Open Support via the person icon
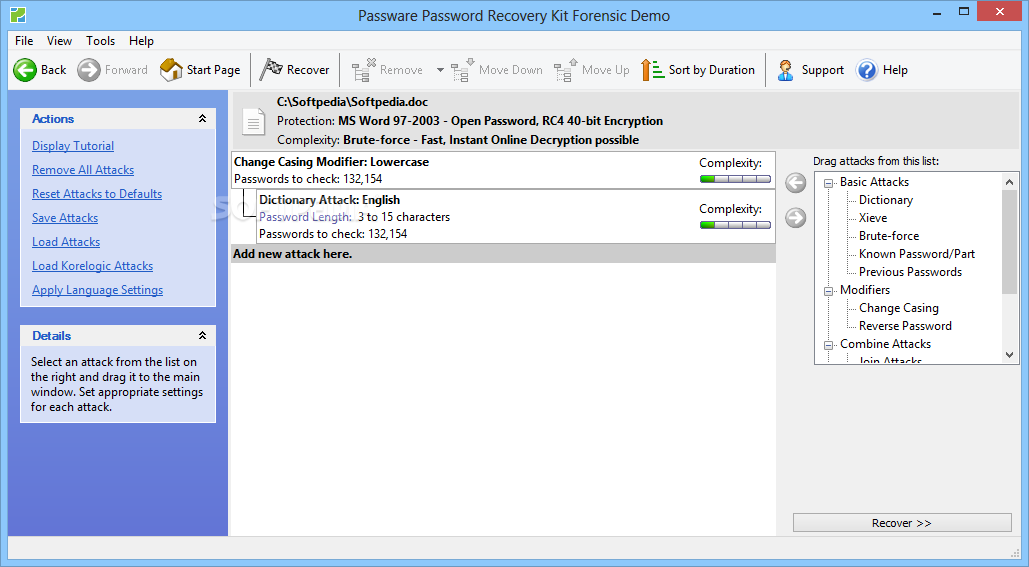 coord(786,70)
